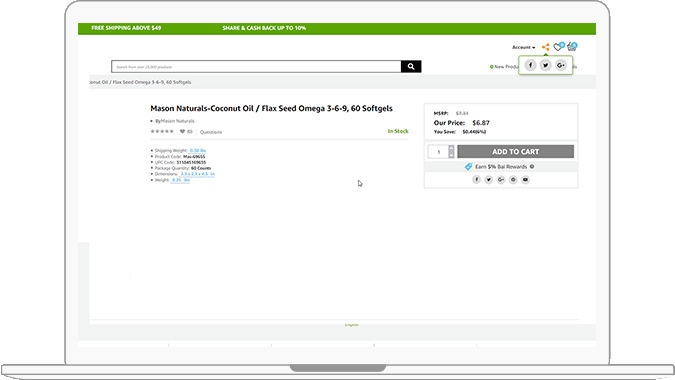Open the wishlist heart icon in header

pos(558,47)
